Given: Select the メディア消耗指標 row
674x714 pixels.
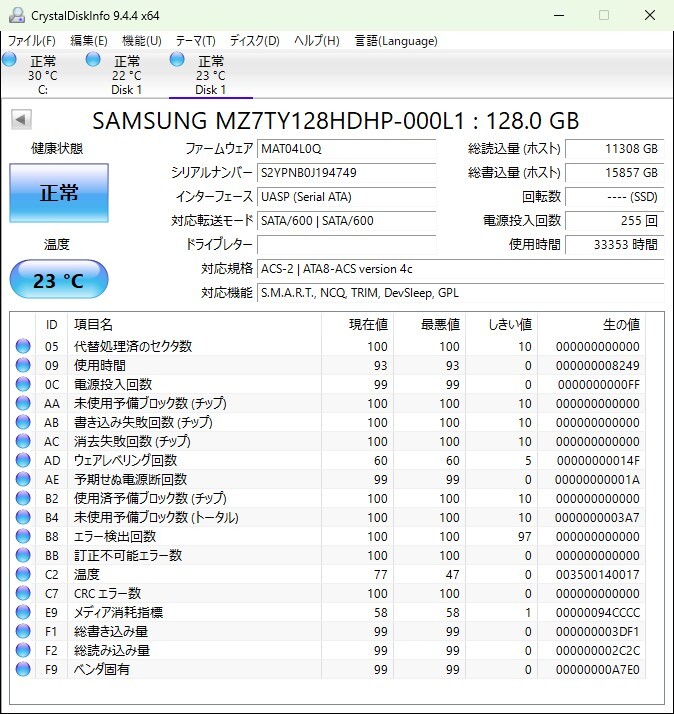Looking at the screenshot, I should coord(327,612).
